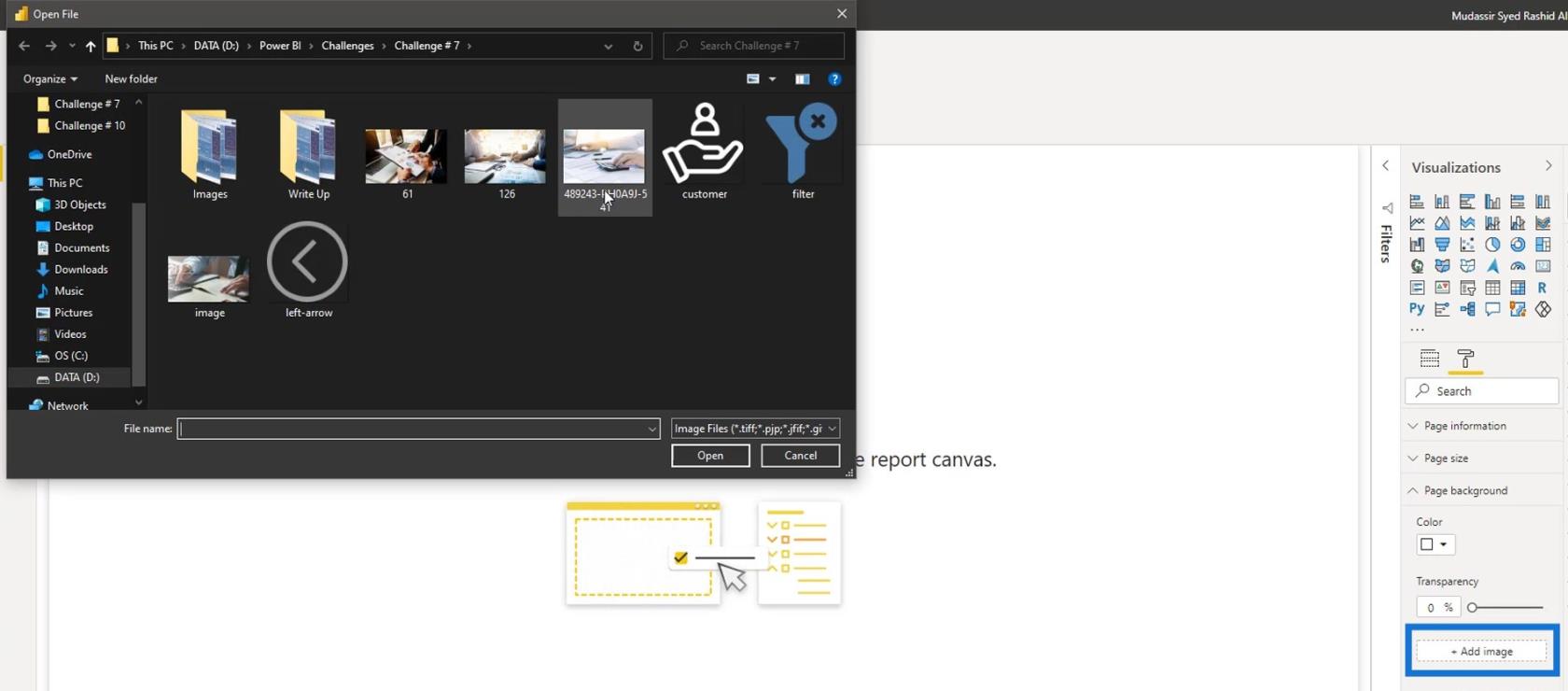
Task: Open the dialog help icon
Action: tap(834, 79)
